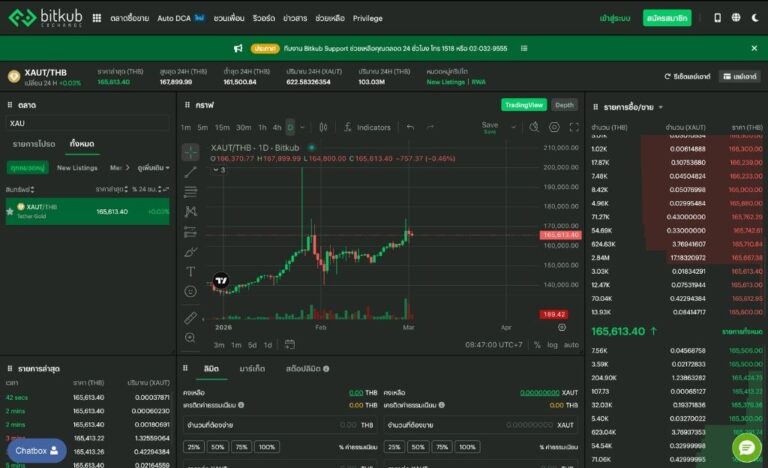768x468 pixels.
Task: Switch to the Limit order tab
Action: [x=211, y=369]
